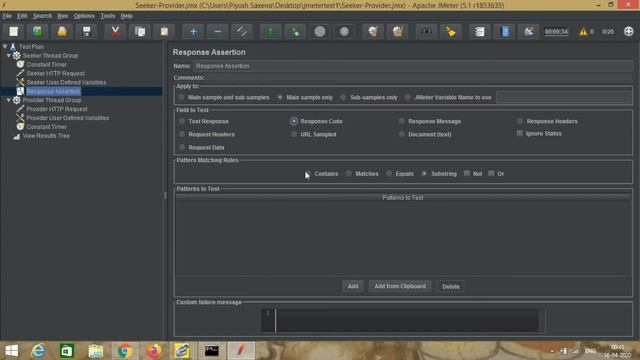Click the Cut scissors toolbar icon
The image size is (640, 360).
(x=116, y=31)
